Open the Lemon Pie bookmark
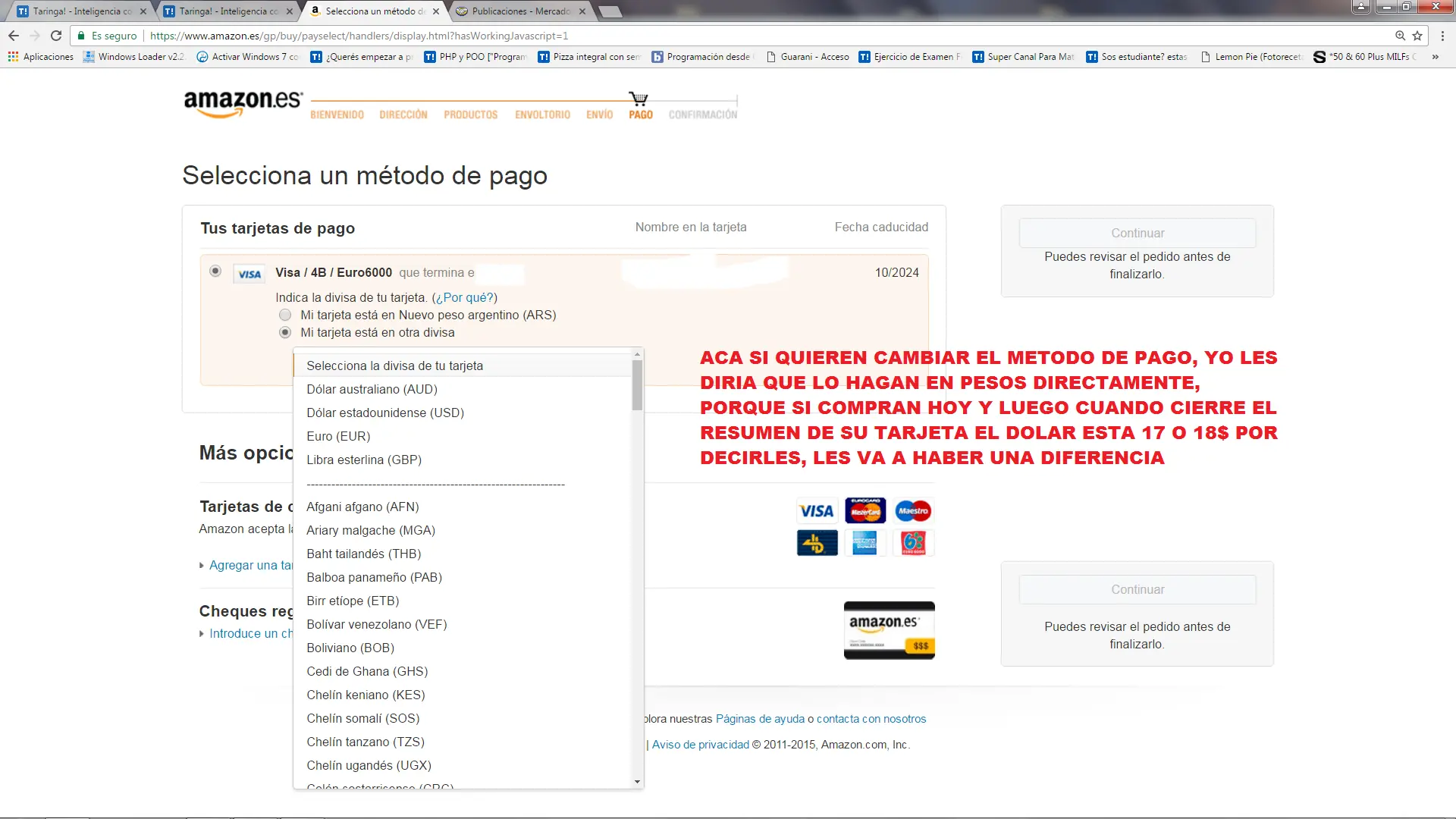The width and height of the screenshot is (1456, 819). point(1251,57)
